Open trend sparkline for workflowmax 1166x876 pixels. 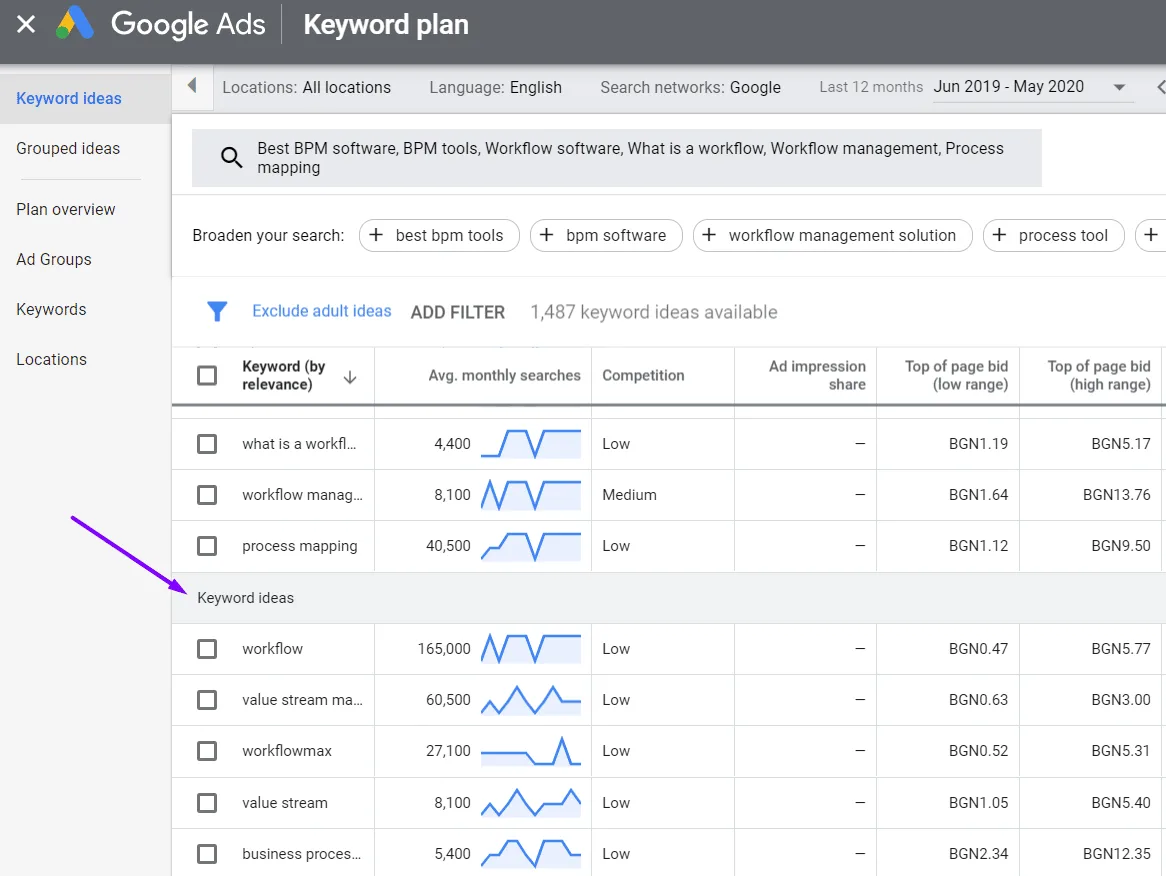coord(531,751)
